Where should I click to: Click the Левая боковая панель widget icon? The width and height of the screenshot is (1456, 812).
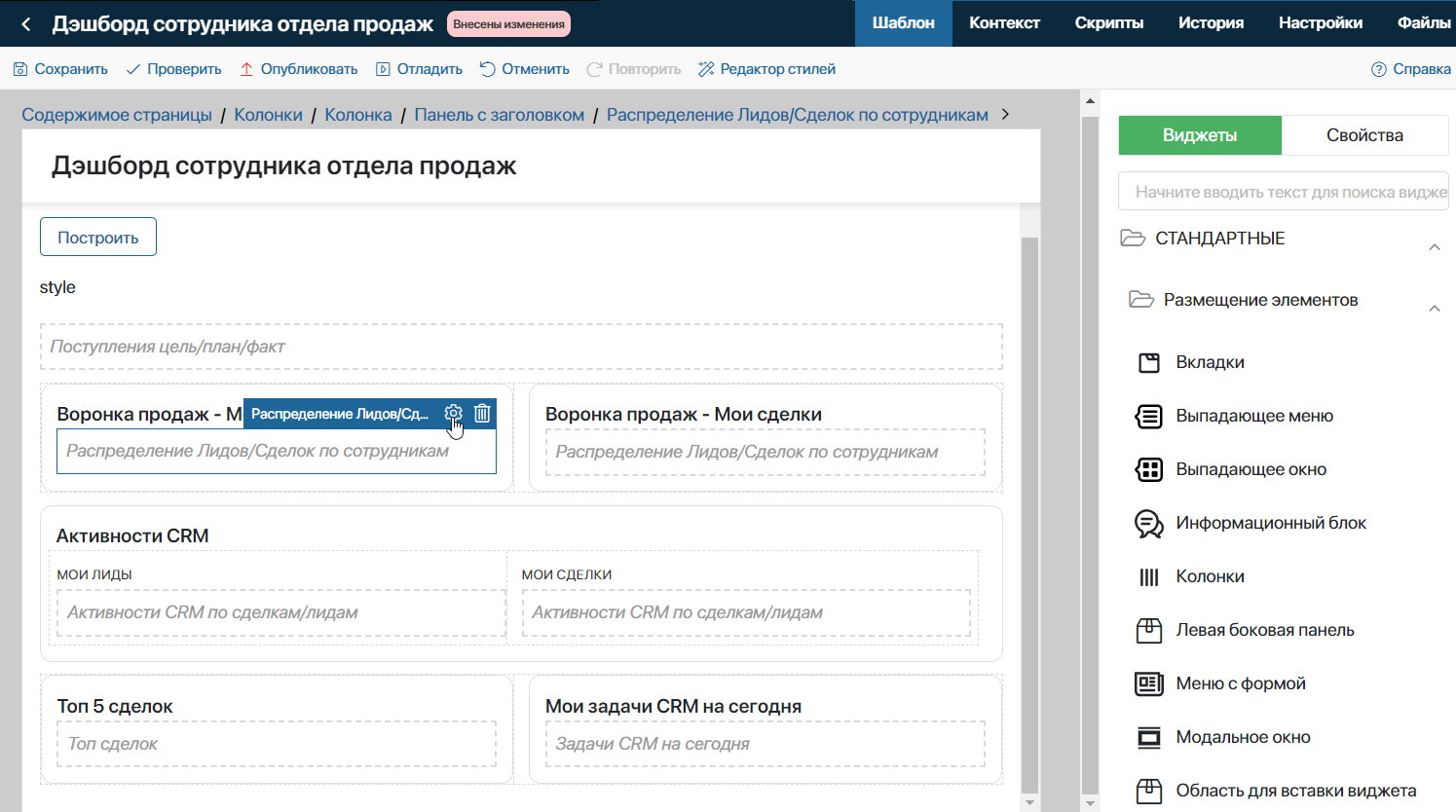pos(1149,630)
